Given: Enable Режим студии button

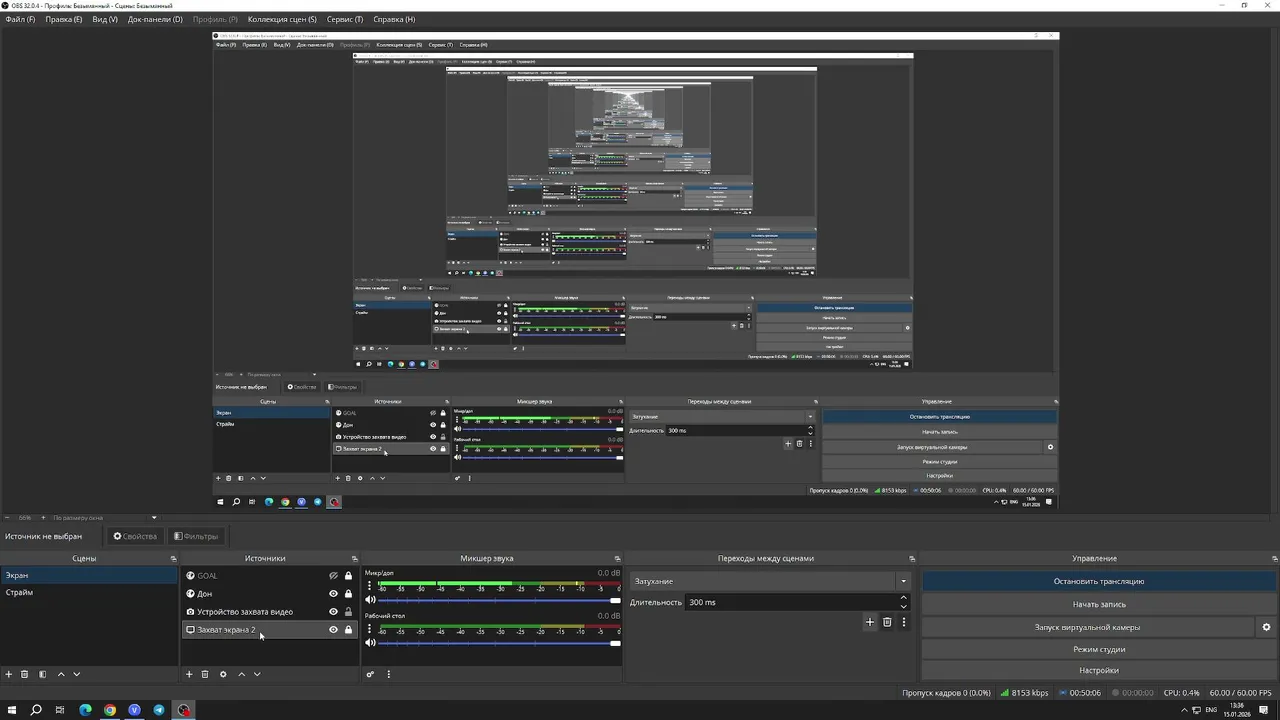Looking at the screenshot, I should pos(1099,650).
